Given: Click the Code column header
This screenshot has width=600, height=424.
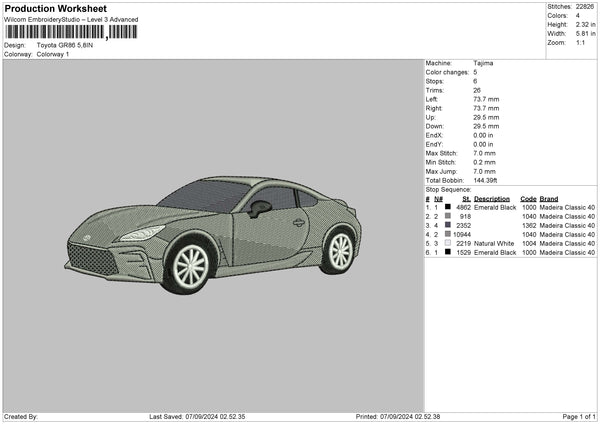Looking at the screenshot, I should (x=528, y=198).
